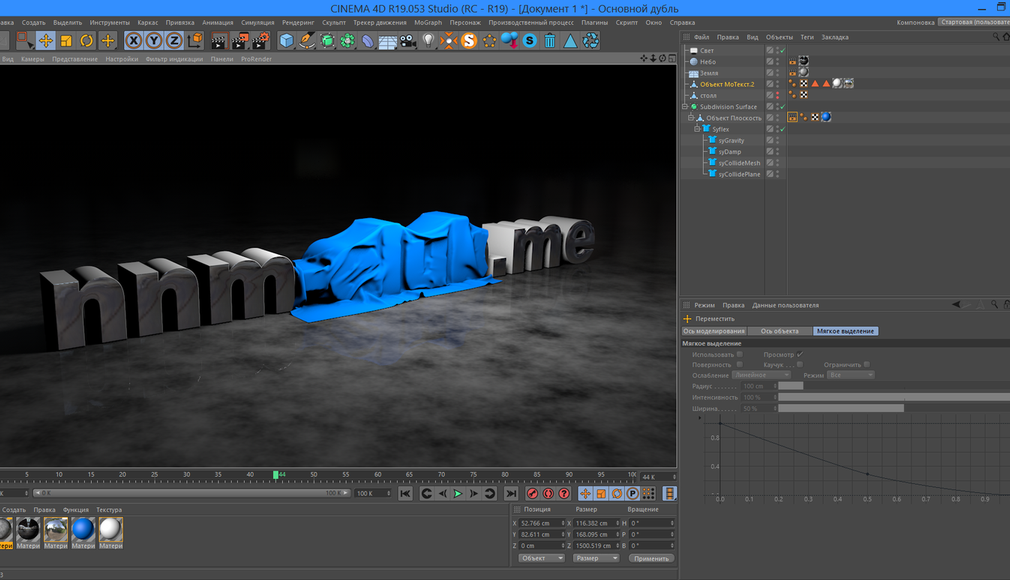Add a Floor environment object

point(388,41)
